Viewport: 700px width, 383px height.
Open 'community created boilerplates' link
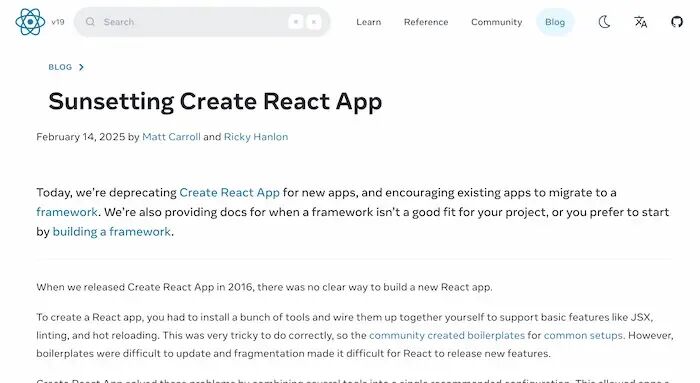(447, 335)
